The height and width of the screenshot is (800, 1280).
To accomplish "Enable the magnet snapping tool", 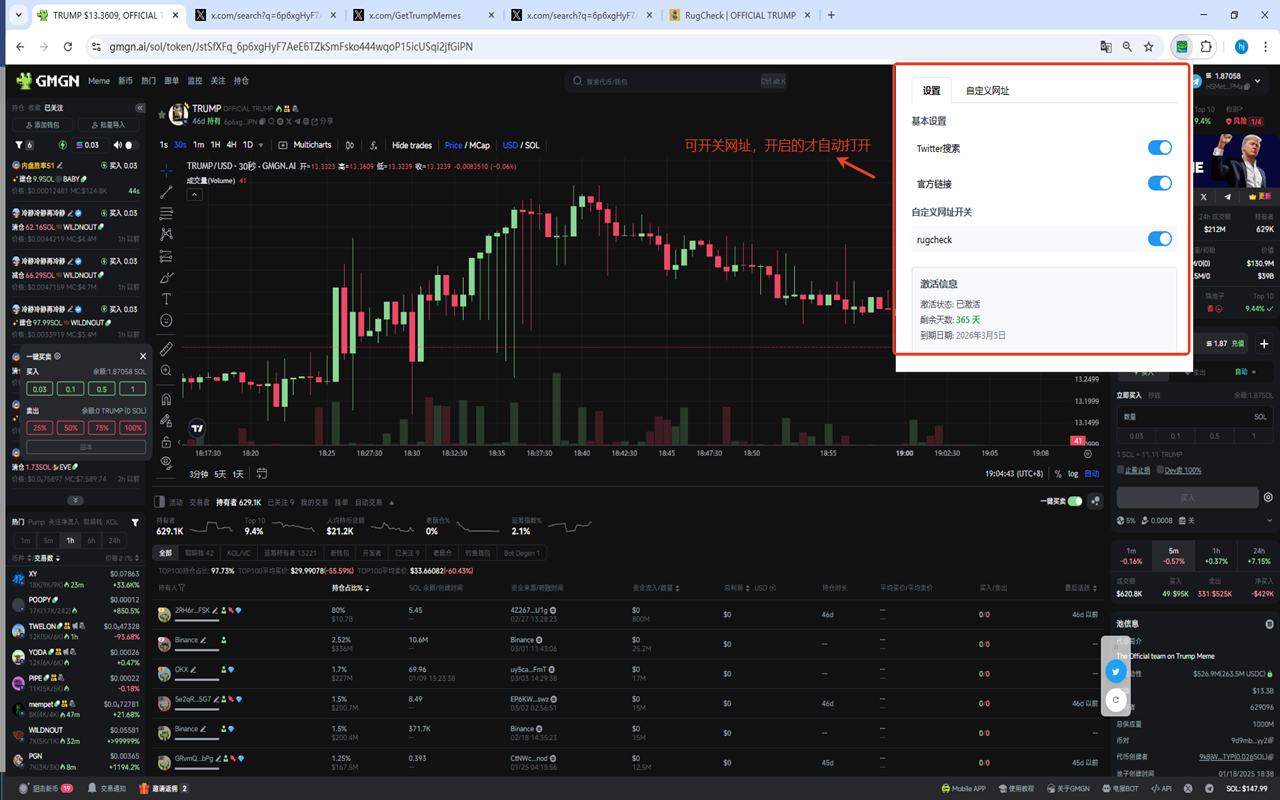I will click(166, 399).
